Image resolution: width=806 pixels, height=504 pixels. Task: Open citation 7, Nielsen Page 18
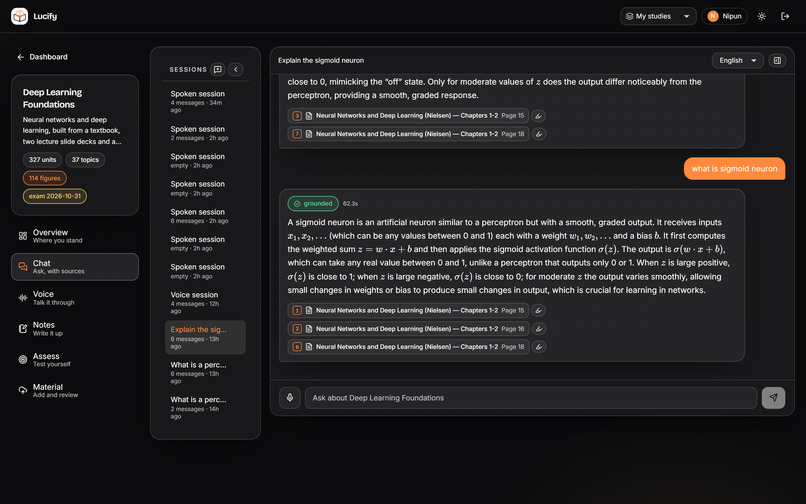tap(408, 134)
